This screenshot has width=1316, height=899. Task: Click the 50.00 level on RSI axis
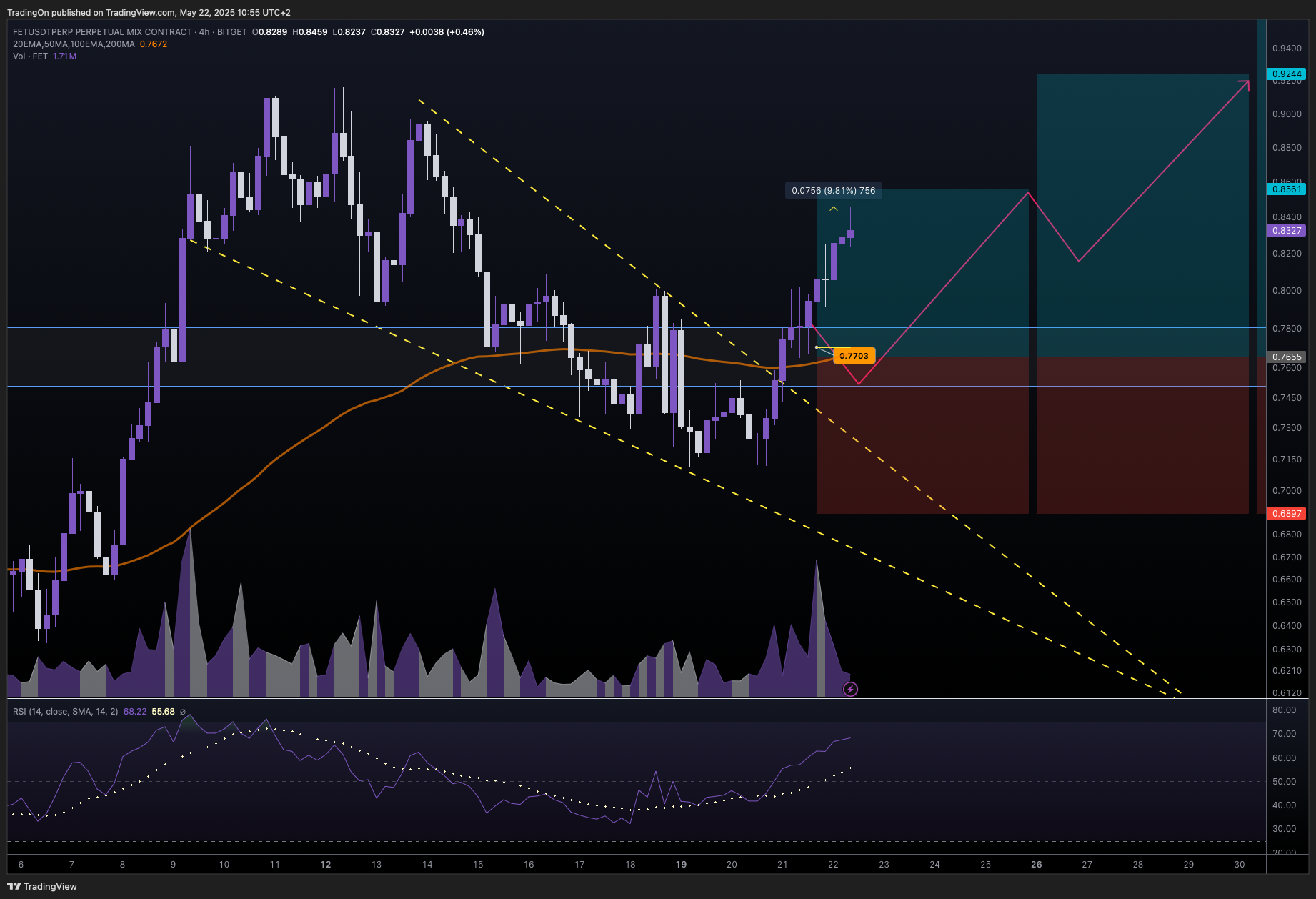click(x=1284, y=782)
